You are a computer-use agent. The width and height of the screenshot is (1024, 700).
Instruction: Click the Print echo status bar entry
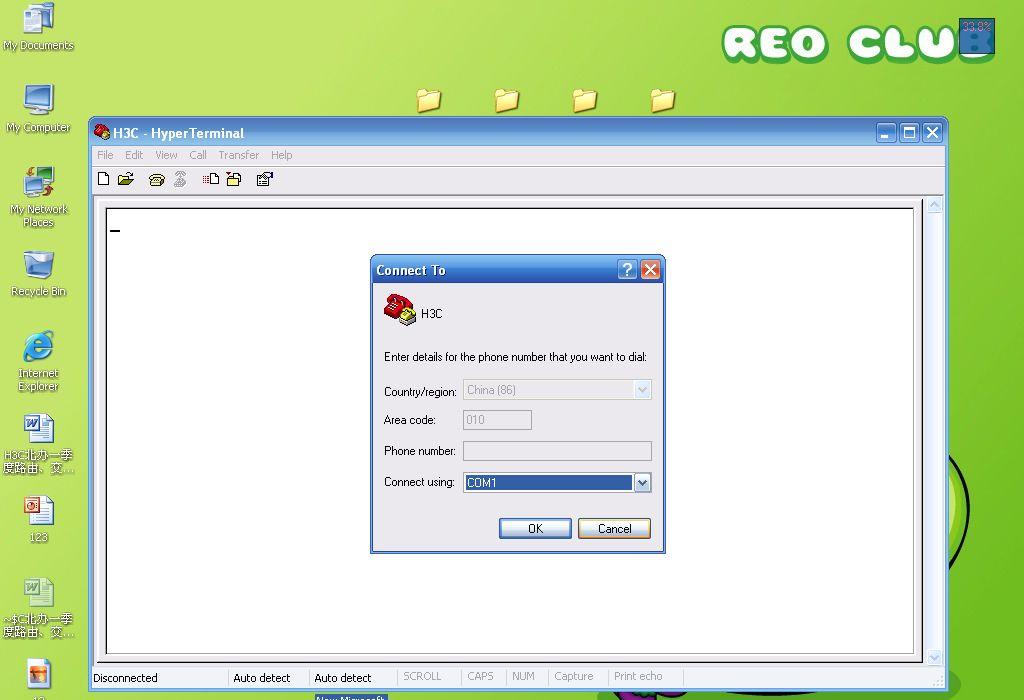[x=637, y=676]
